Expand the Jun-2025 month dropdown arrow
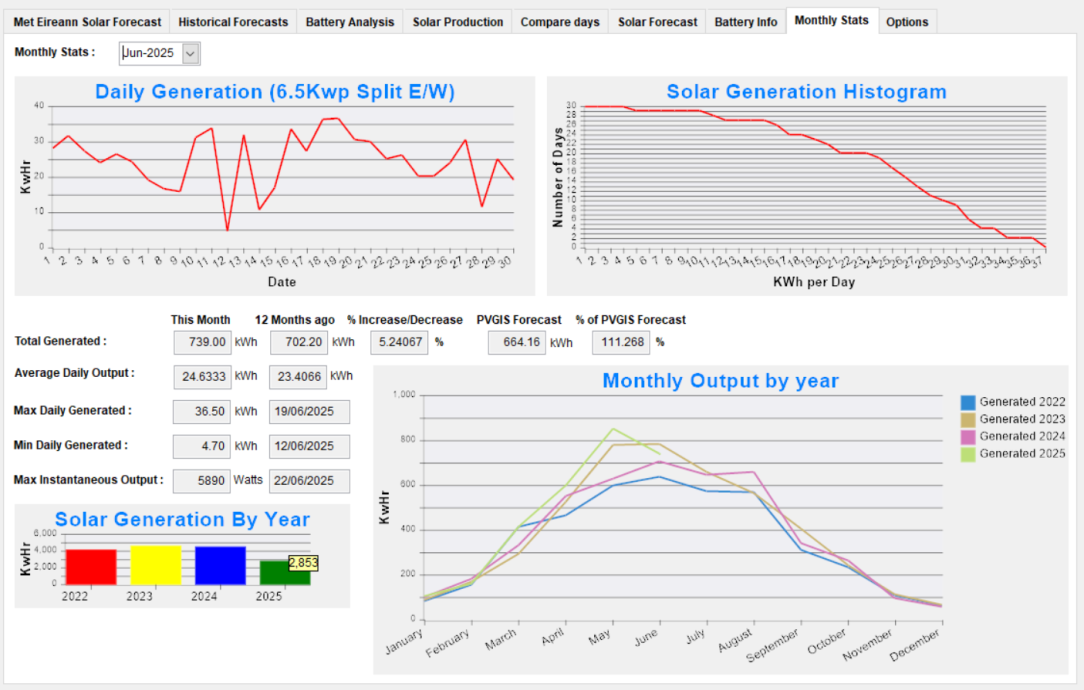 point(191,53)
